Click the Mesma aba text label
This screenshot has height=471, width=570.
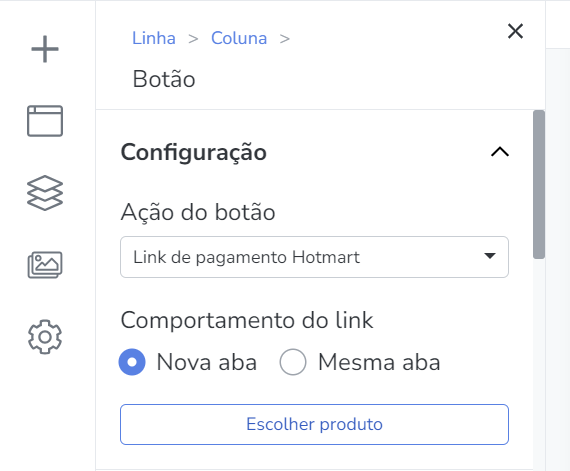[x=379, y=362]
